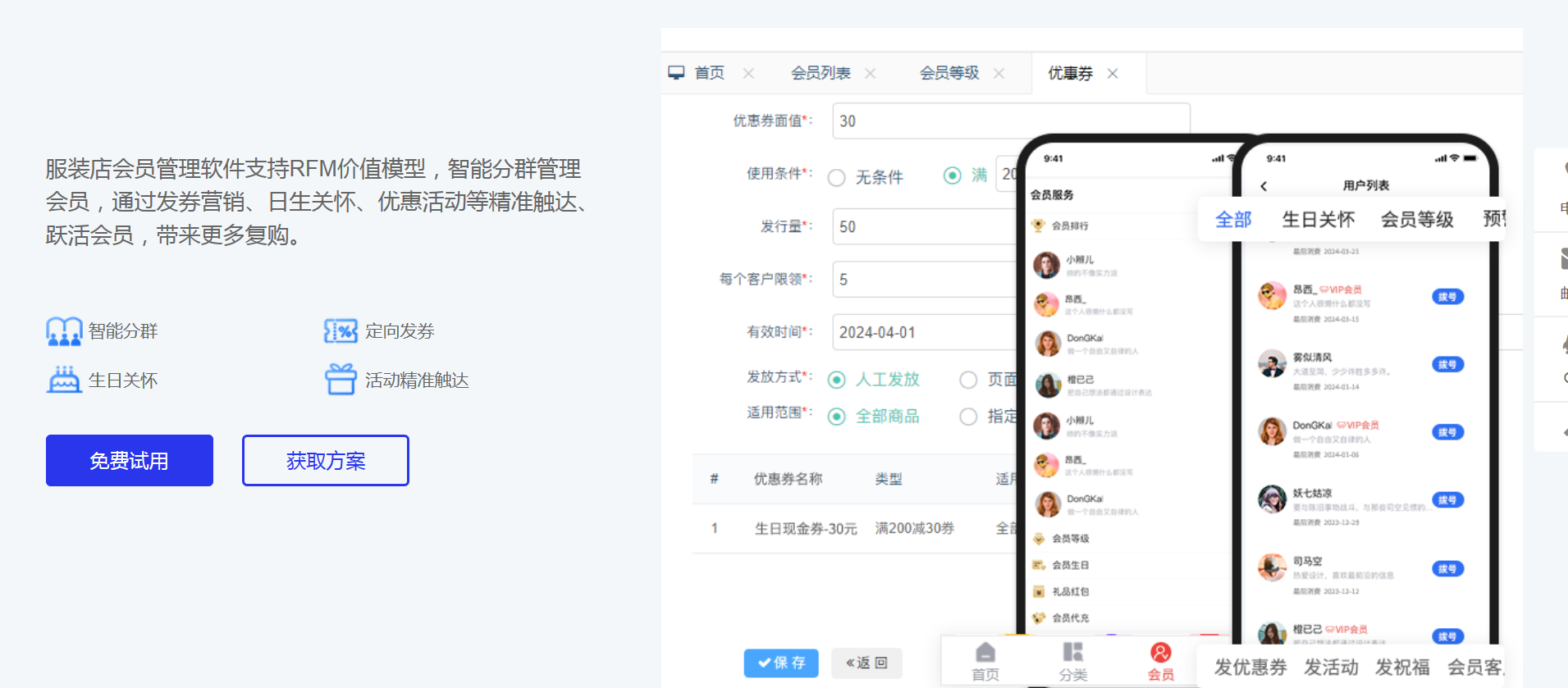
Task: Click the 每个客户限领 input field
Action: 925,280
